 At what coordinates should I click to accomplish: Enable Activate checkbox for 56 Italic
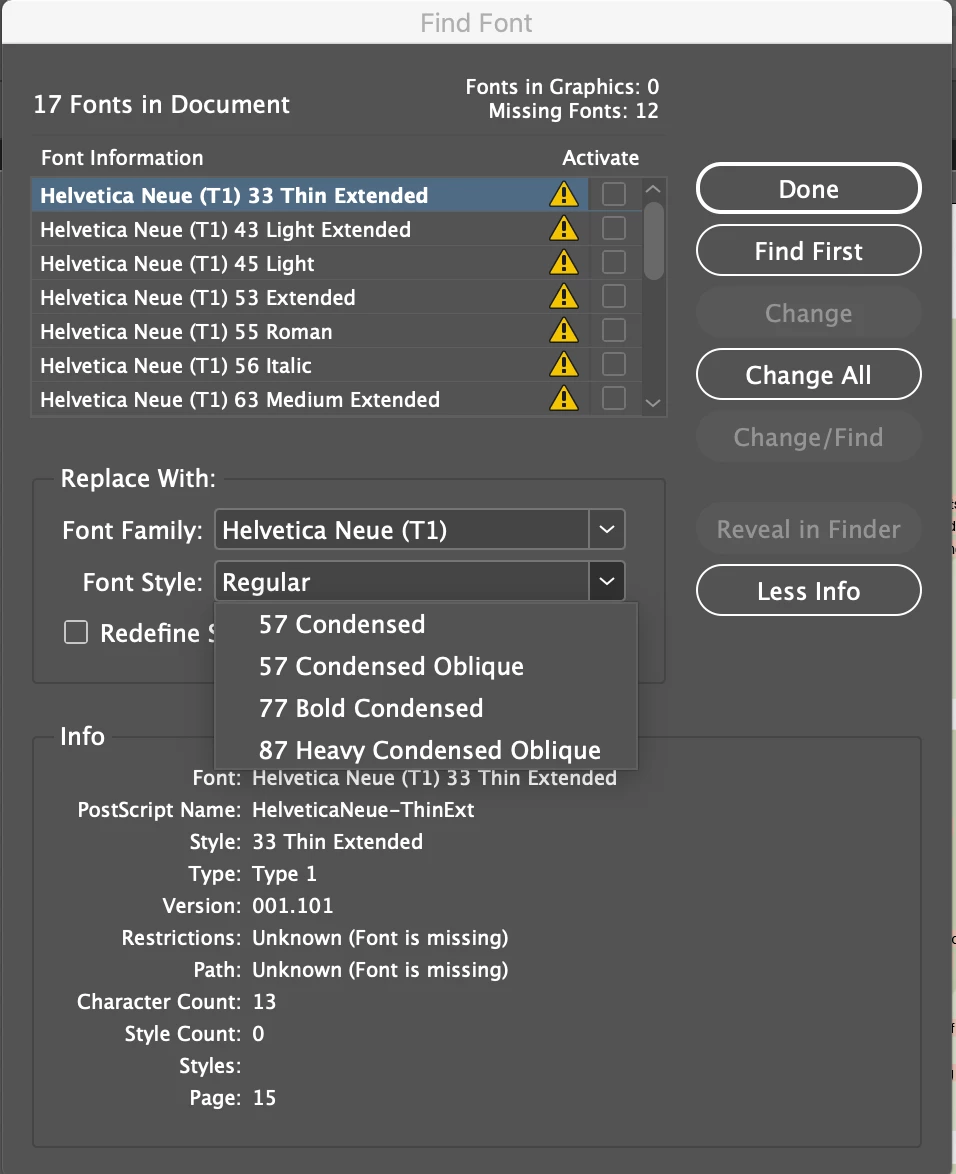pos(614,364)
